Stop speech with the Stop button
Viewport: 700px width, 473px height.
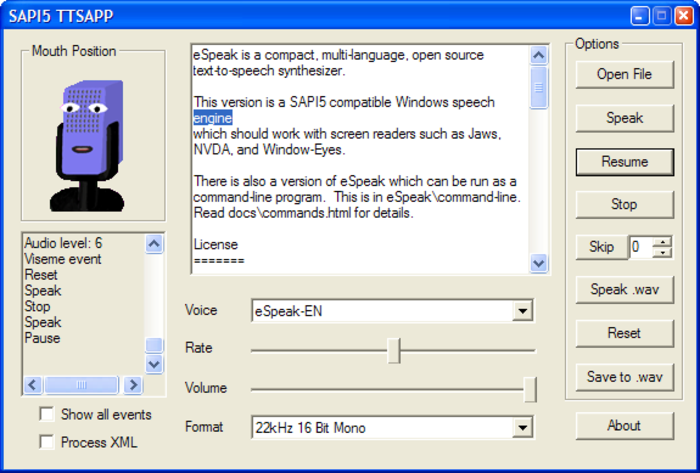625,205
